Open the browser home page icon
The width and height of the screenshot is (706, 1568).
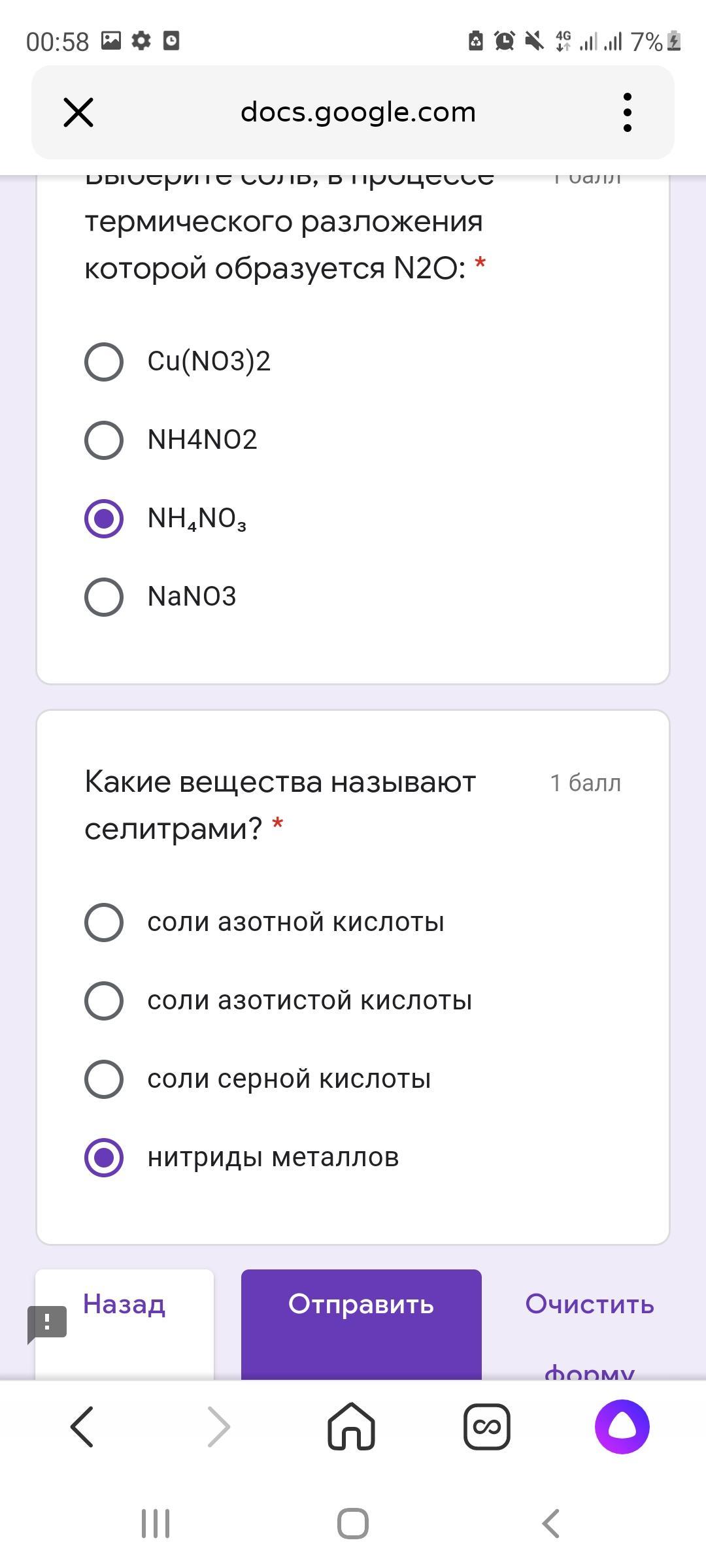click(x=352, y=1427)
